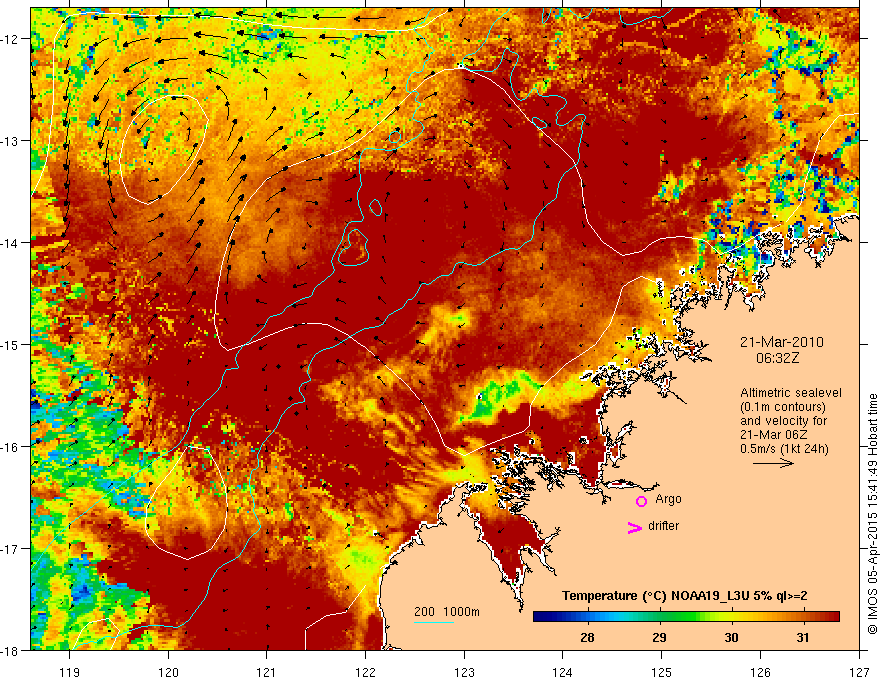The width and height of the screenshot is (880, 680).
Task: Click the 0.5m/s velocity scale arrow
Action: point(773,463)
